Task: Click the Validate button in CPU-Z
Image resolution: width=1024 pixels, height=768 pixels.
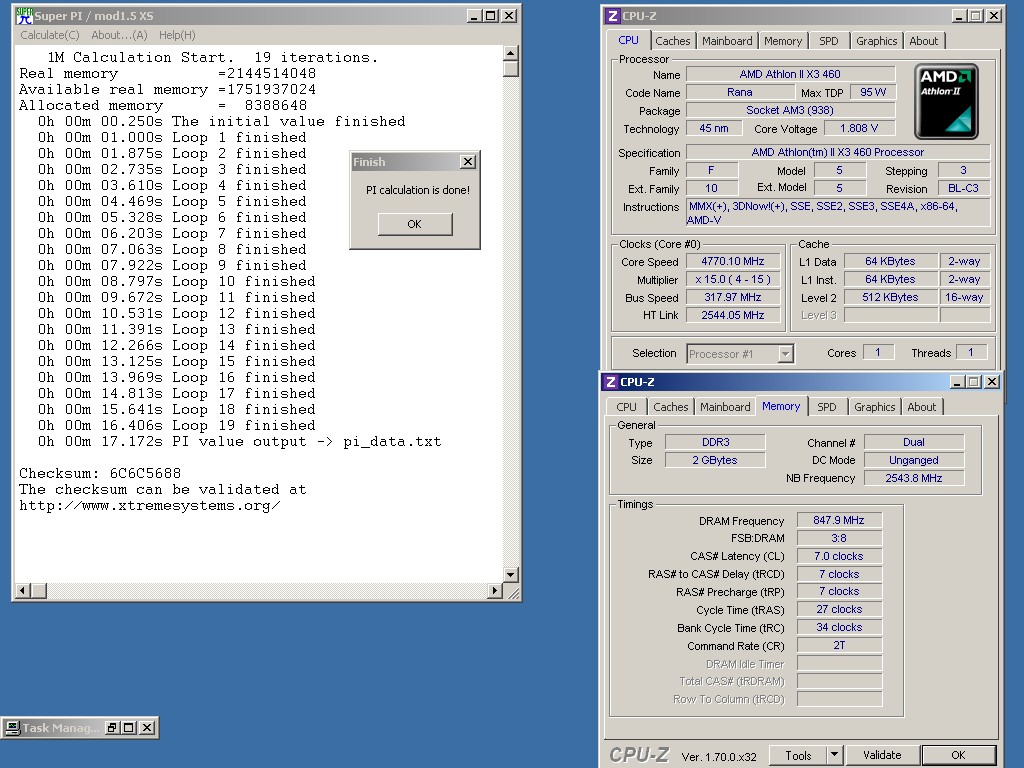Action: tap(882, 755)
